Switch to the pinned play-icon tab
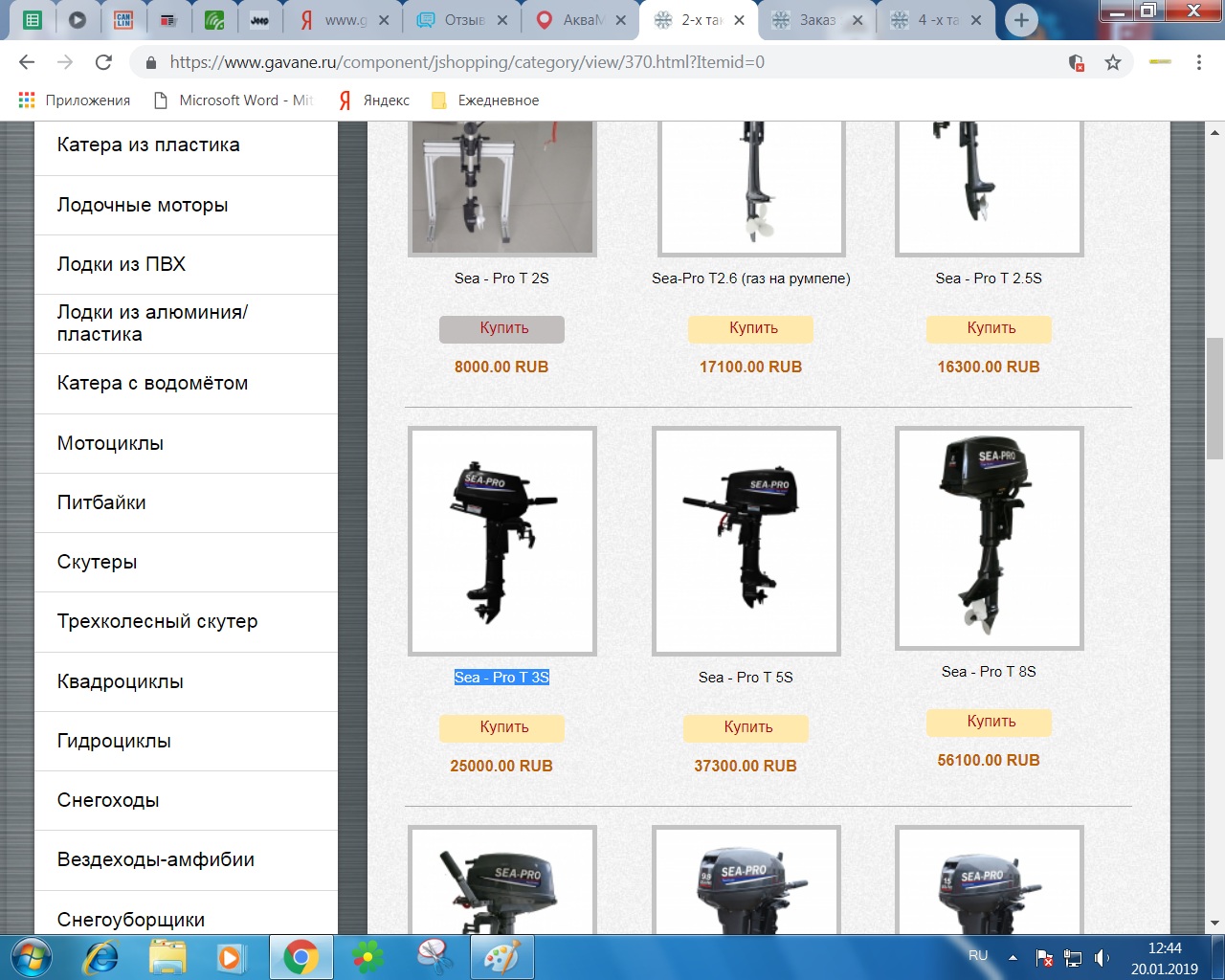1225x980 pixels. click(78, 20)
